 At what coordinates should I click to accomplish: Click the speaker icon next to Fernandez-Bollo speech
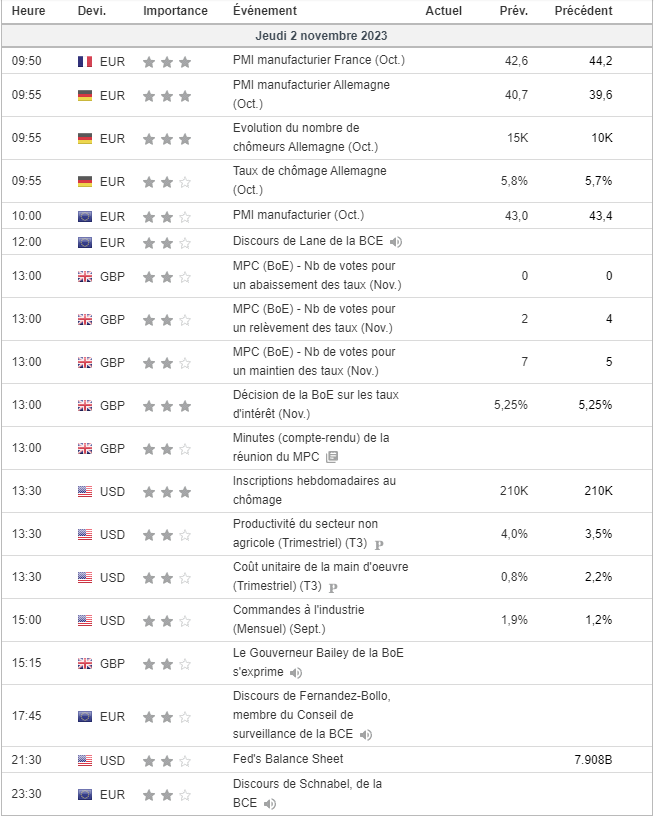click(366, 734)
